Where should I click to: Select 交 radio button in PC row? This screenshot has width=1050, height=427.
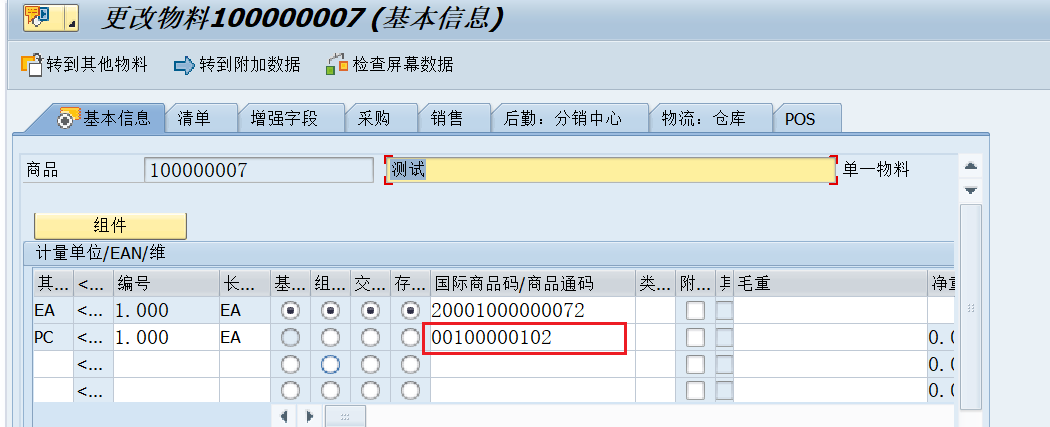370,337
